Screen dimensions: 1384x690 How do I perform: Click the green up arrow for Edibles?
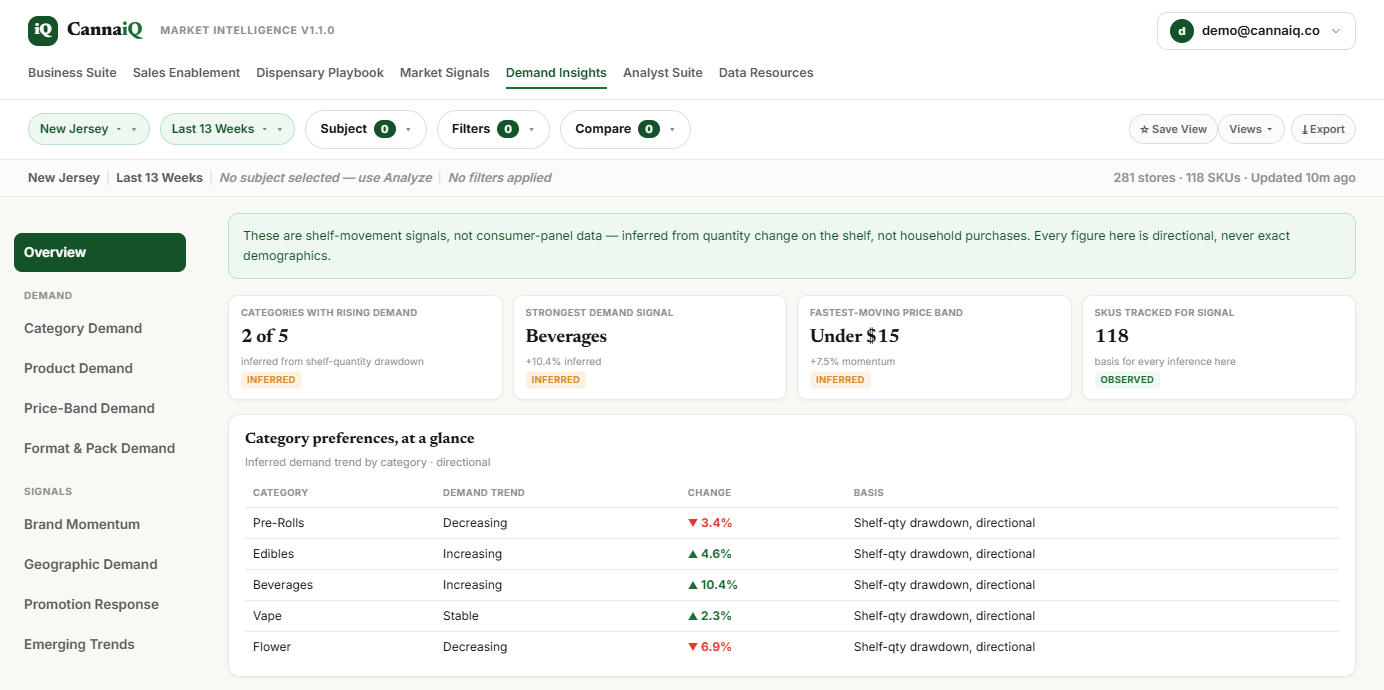point(692,554)
